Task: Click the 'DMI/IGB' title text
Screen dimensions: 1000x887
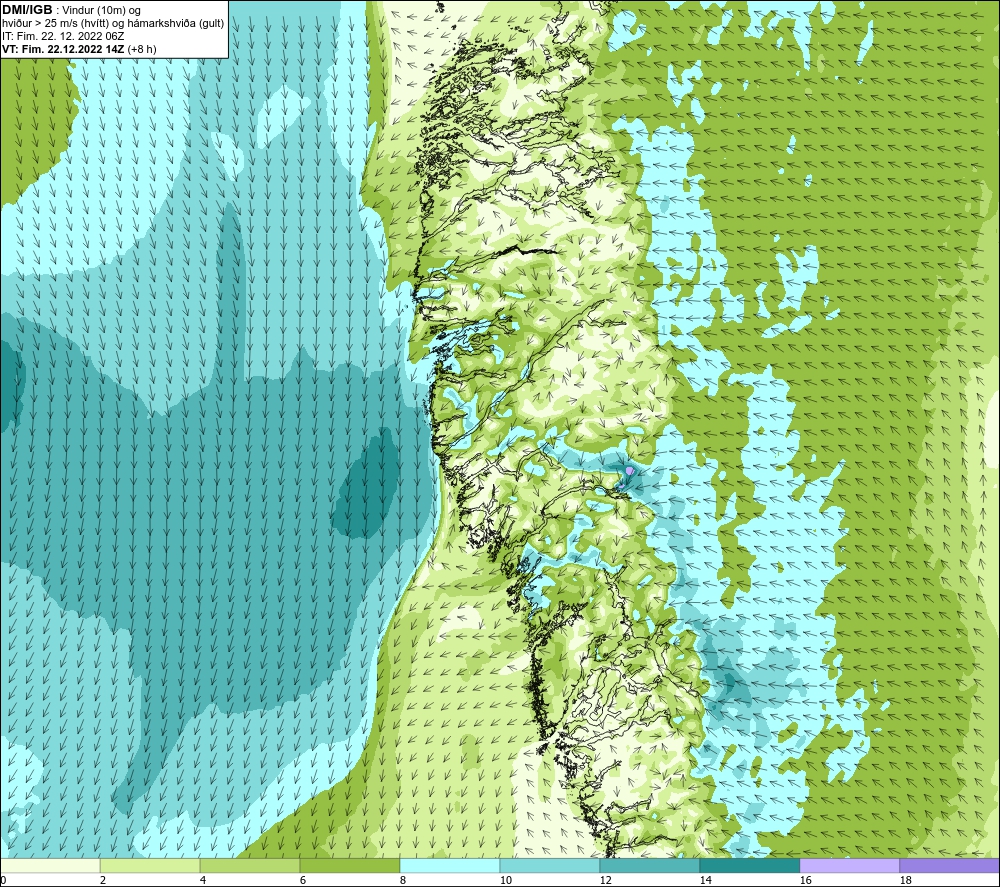Action: [27, 10]
